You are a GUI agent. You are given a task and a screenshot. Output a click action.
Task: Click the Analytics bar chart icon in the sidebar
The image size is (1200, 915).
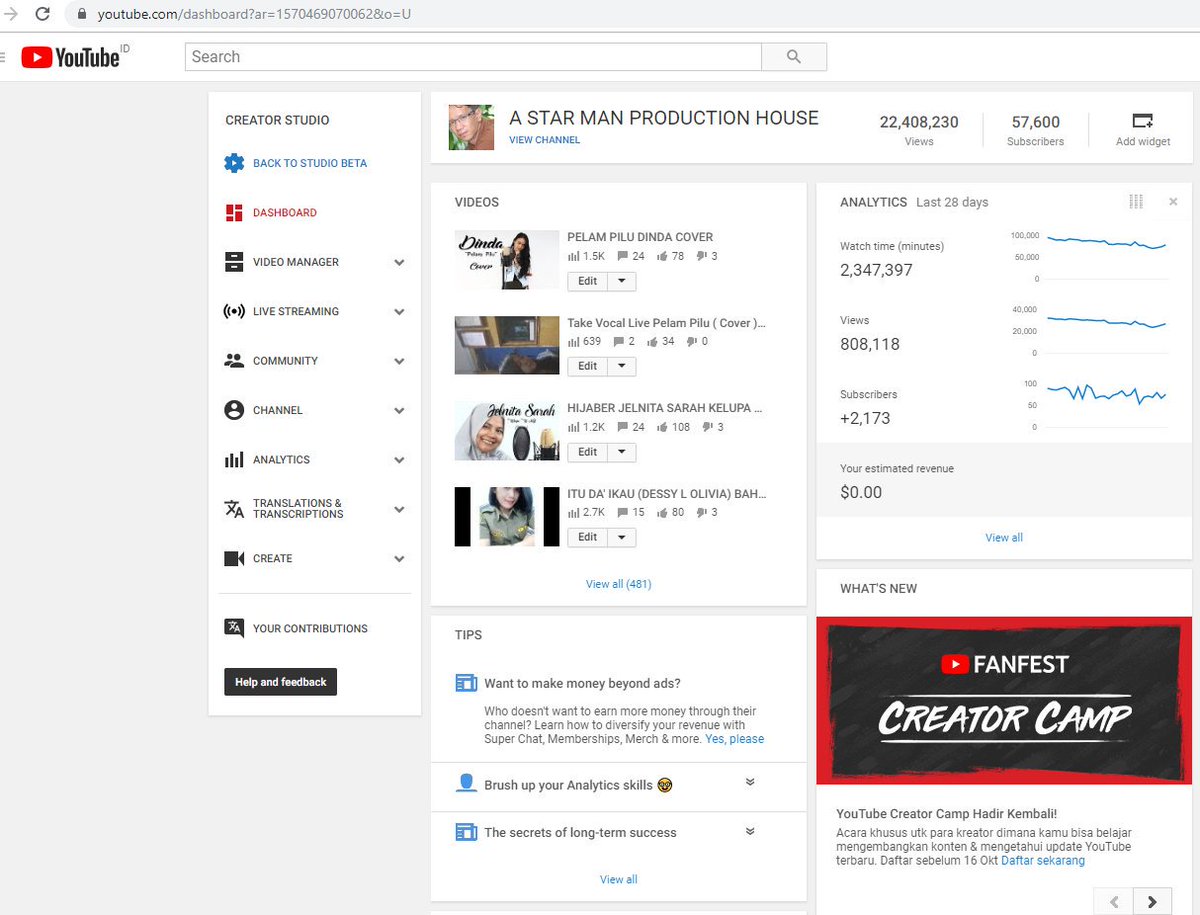point(234,460)
